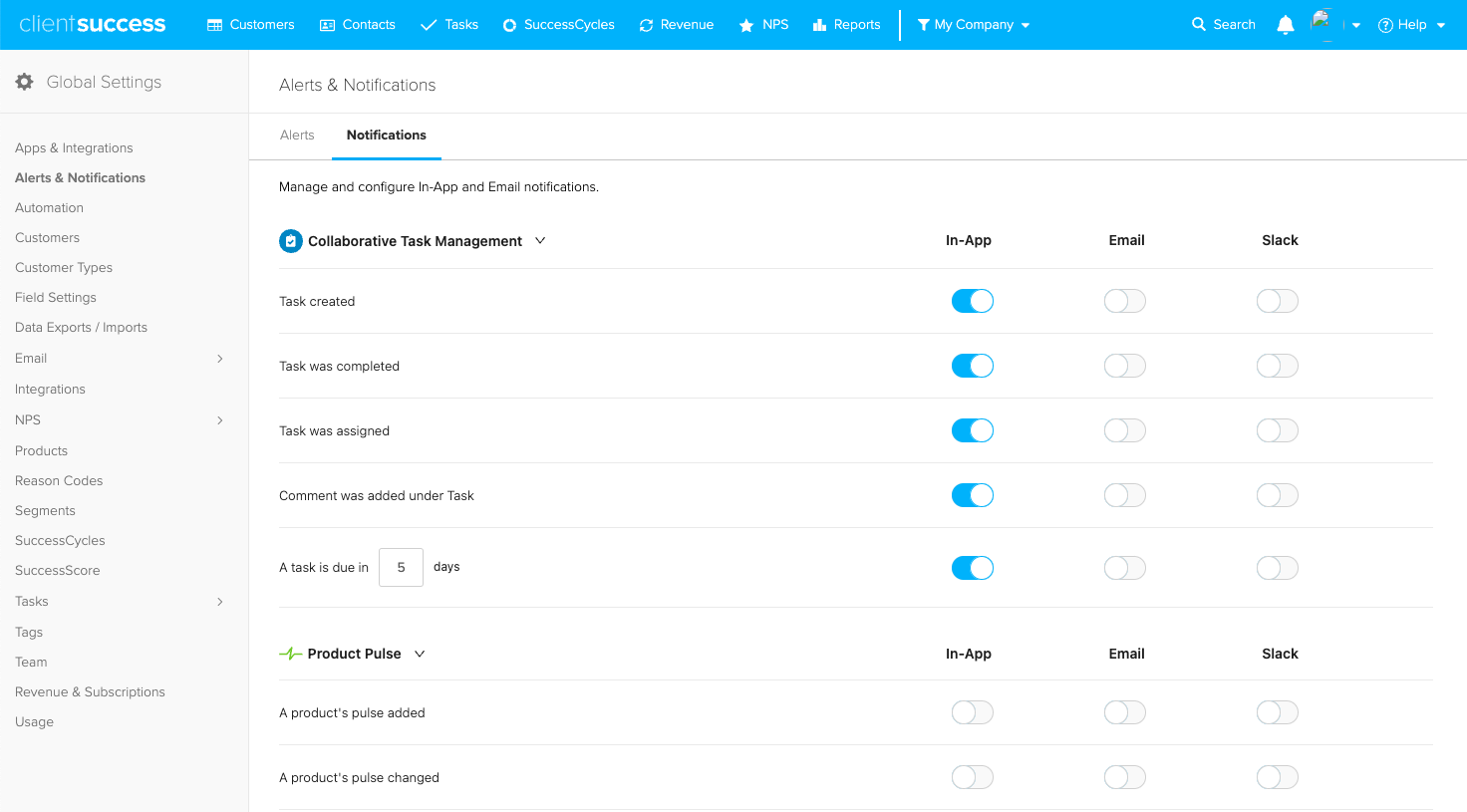Enable Slack for Task was assigned
Viewport: 1467px width, 812px height.
[1278, 430]
